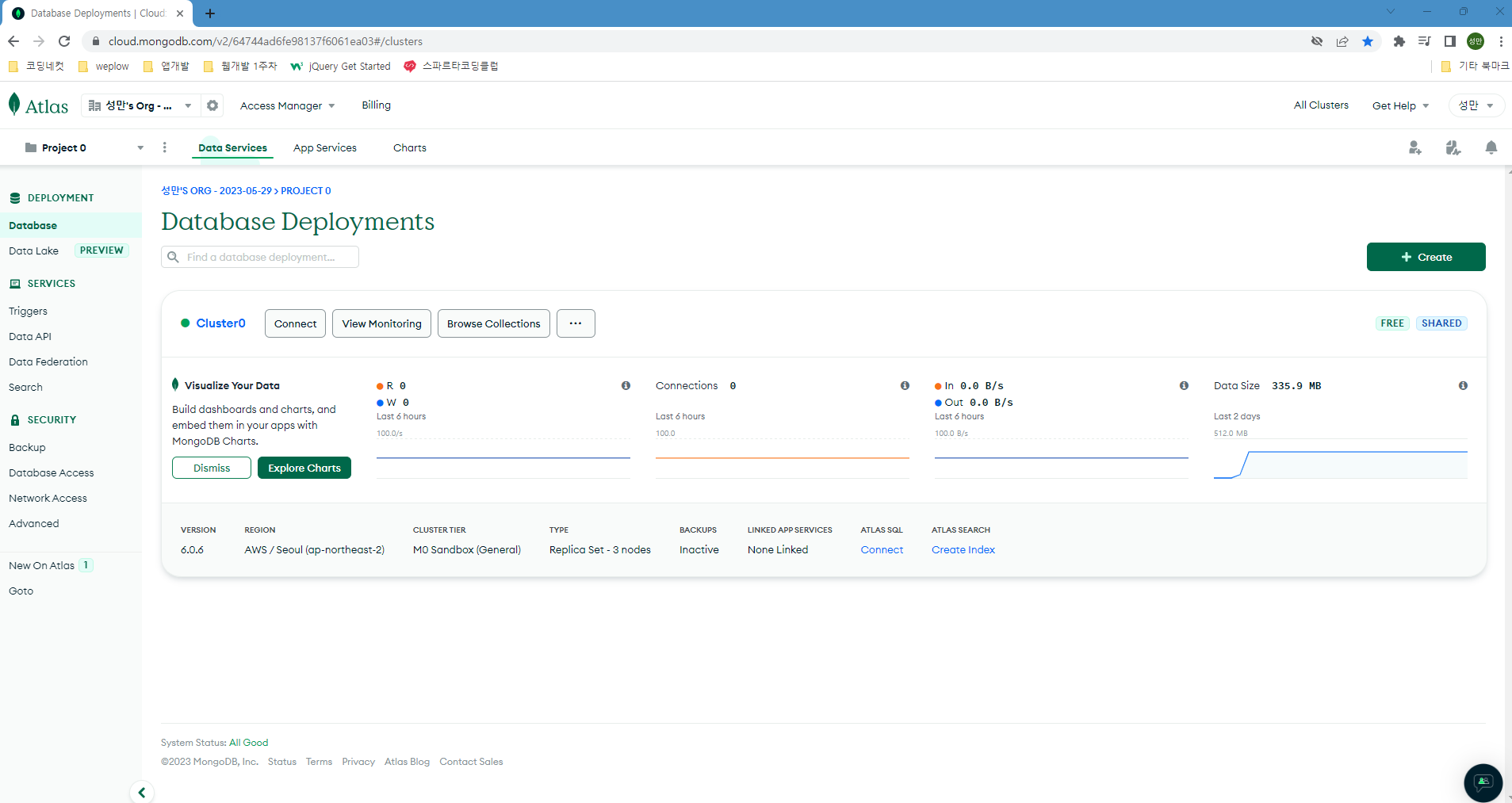Switch to the Data Services tab
This screenshot has width=1512, height=803.
point(232,147)
